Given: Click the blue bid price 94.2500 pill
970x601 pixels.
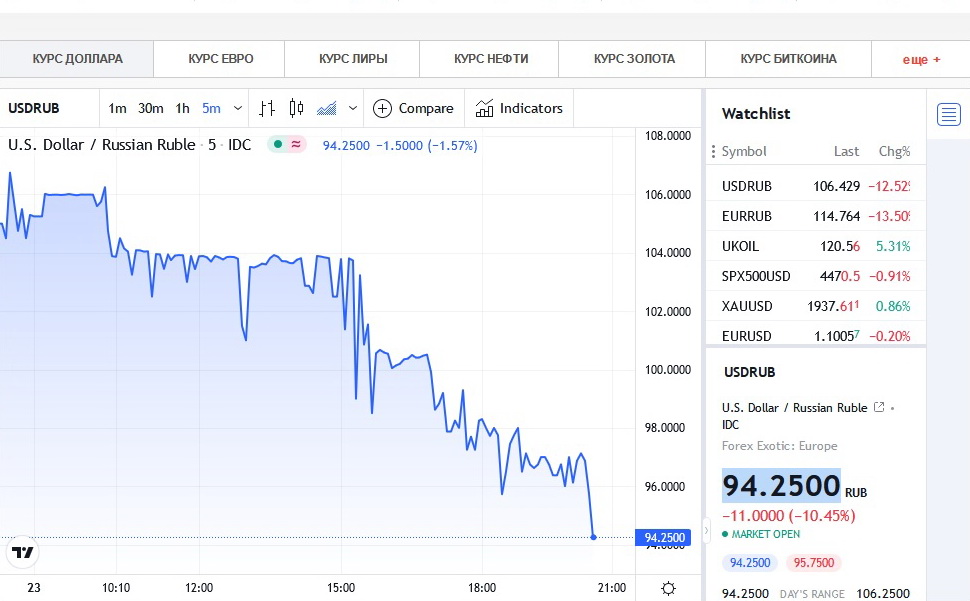Looking at the screenshot, I should click(x=750, y=563).
